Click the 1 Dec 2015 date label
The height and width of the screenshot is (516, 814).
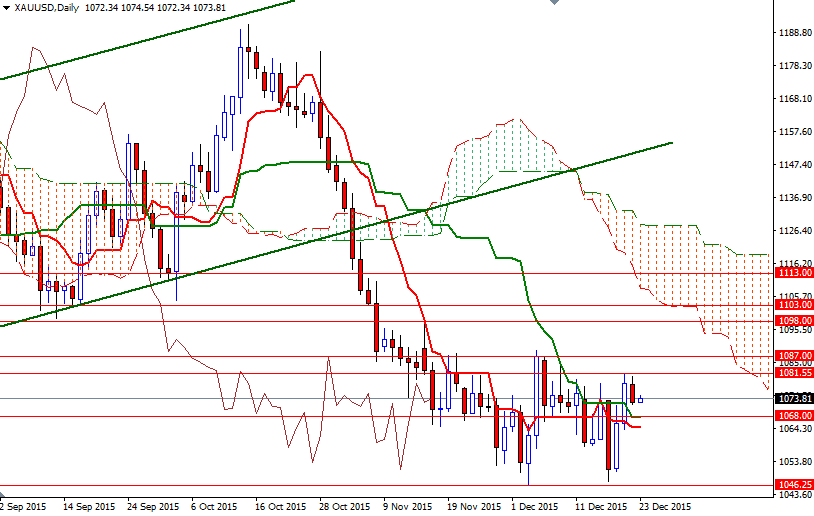(x=535, y=506)
